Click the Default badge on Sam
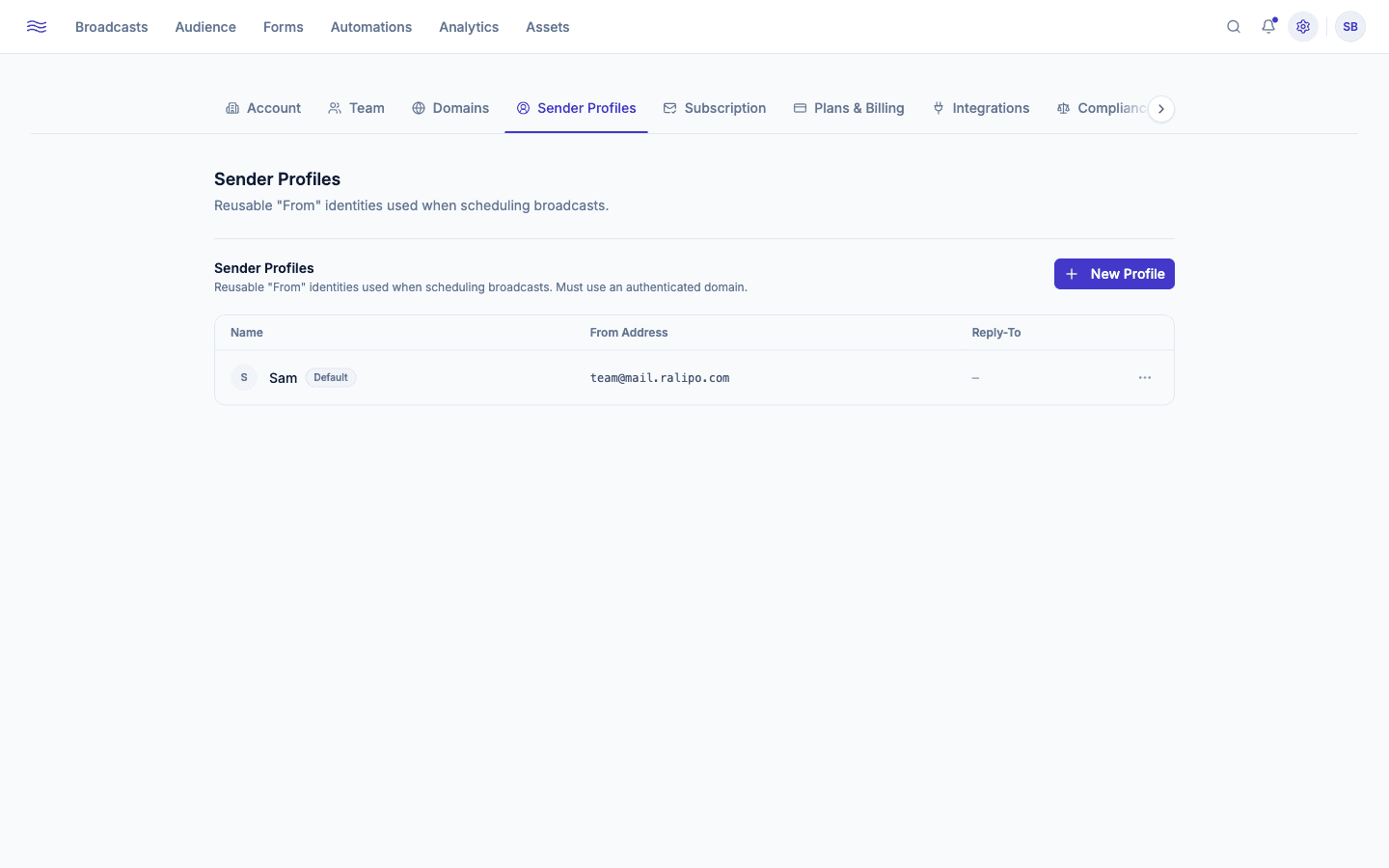The image size is (1389, 868). [x=331, y=378]
